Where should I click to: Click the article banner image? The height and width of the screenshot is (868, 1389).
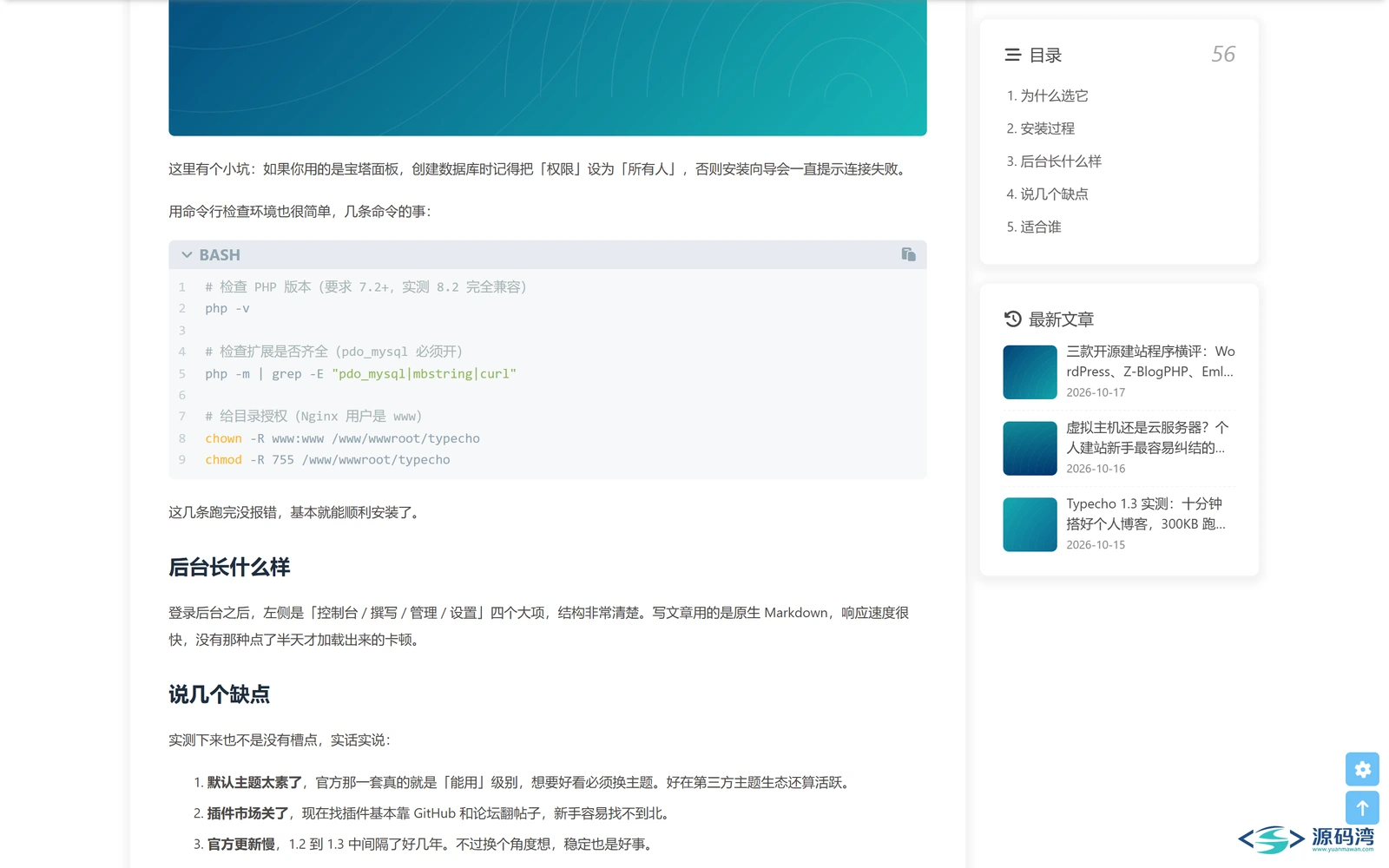pyautogui.click(x=548, y=68)
